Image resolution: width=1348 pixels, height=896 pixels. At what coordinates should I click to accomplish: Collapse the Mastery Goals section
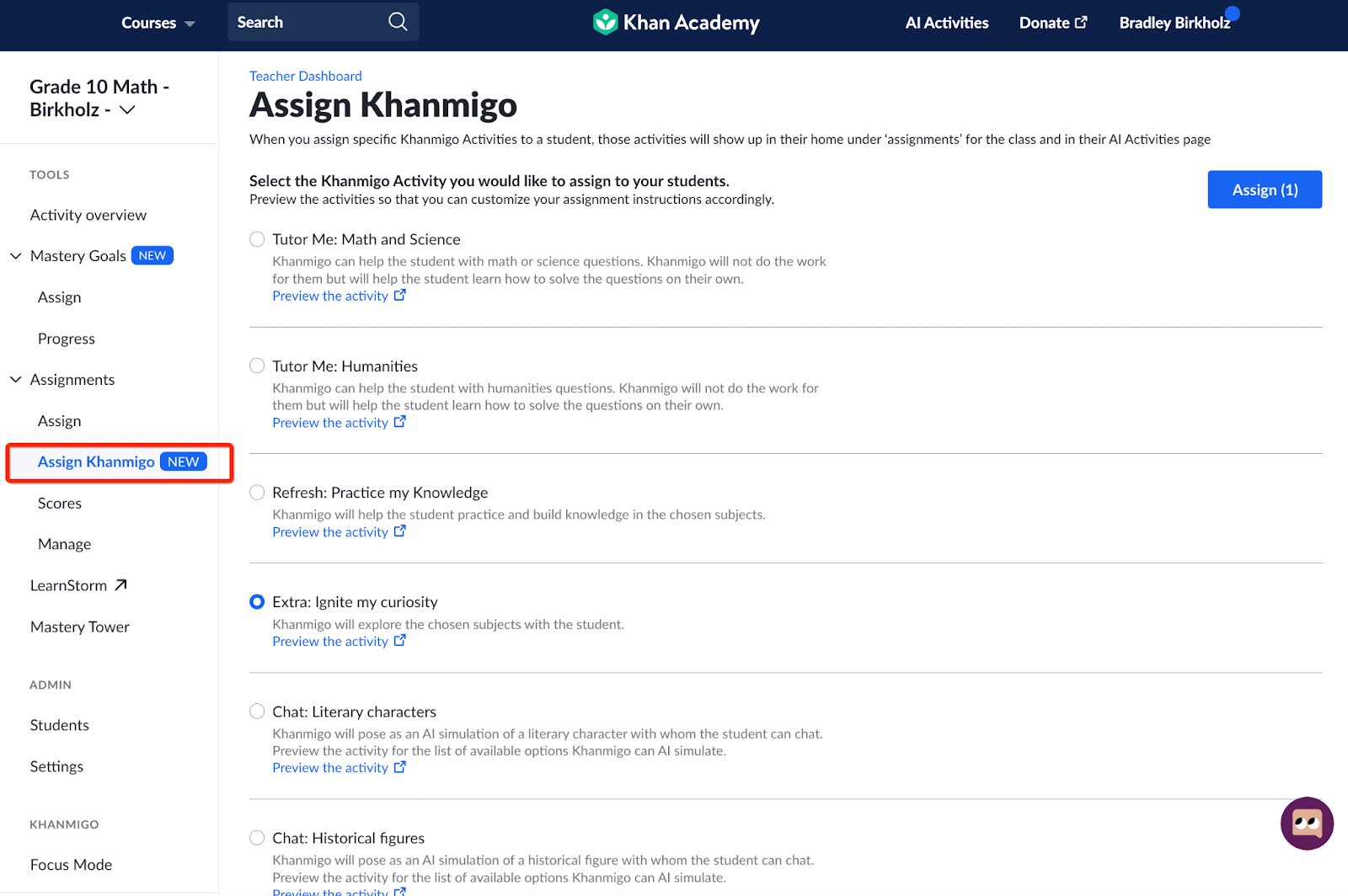click(14, 255)
